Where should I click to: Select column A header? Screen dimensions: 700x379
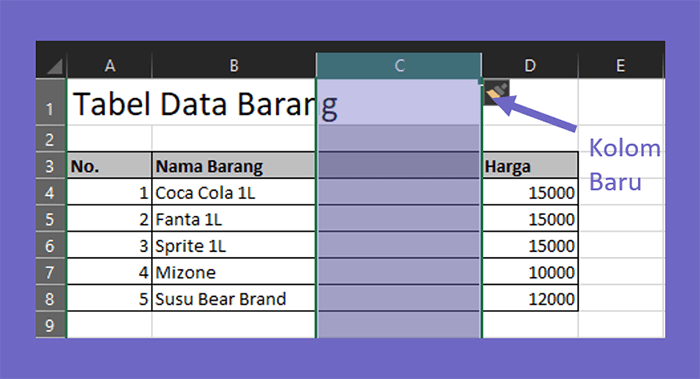110,66
